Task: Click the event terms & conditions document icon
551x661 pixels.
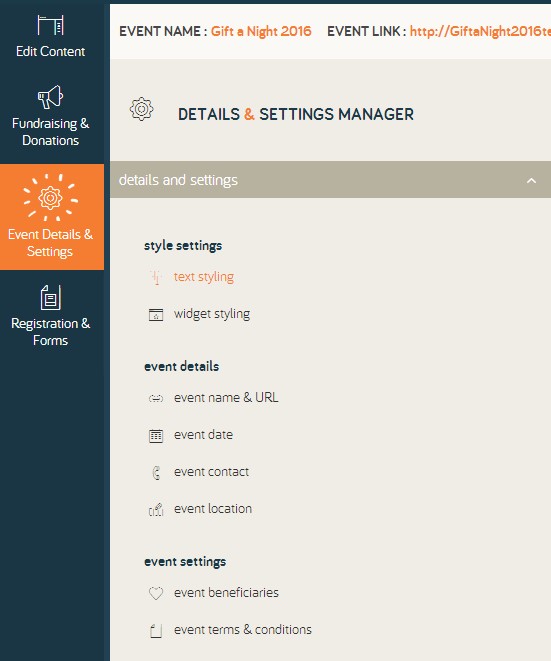Action: (156, 631)
